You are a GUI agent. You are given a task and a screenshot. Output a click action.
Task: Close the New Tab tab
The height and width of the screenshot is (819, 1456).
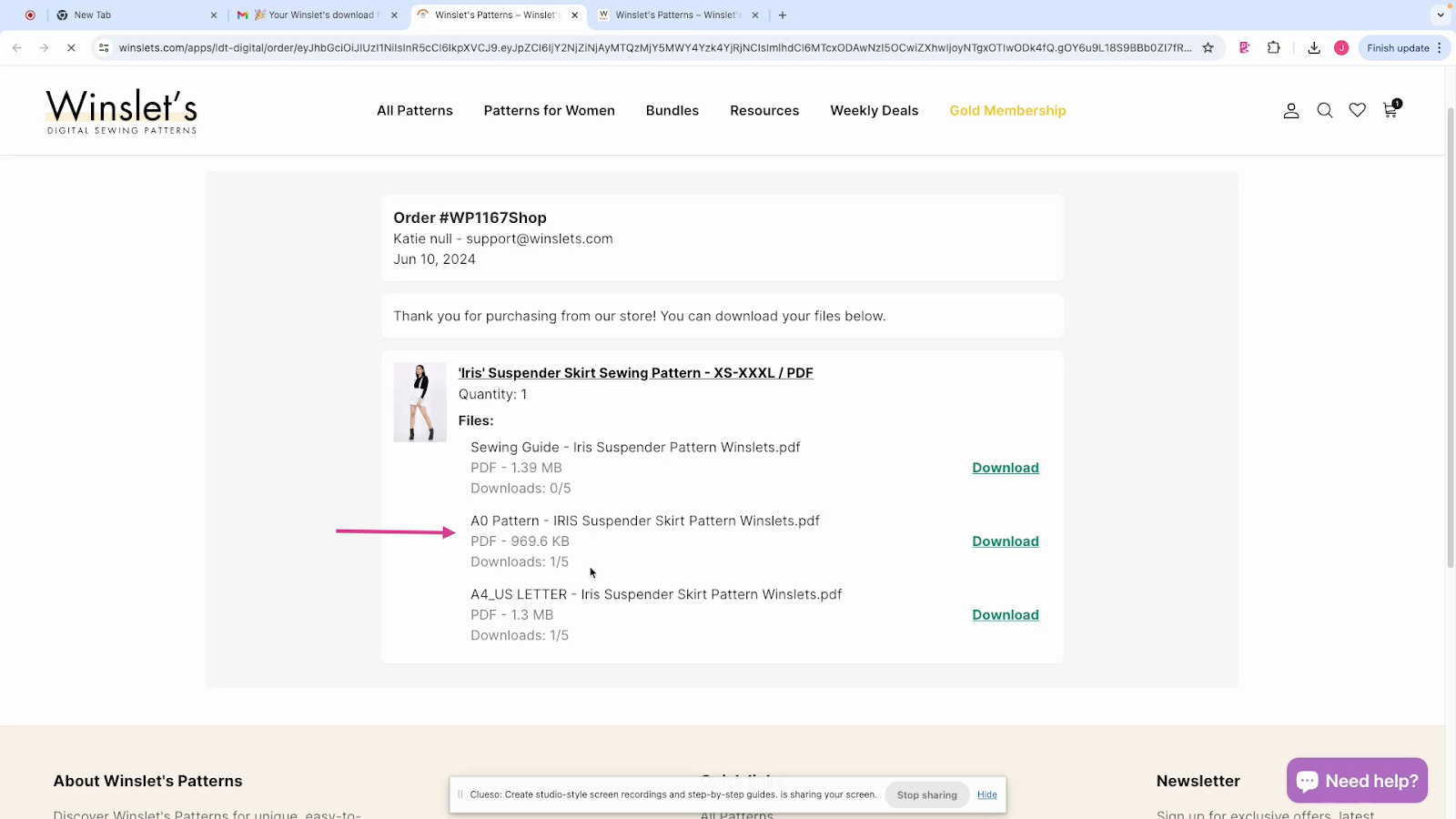[x=214, y=15]
